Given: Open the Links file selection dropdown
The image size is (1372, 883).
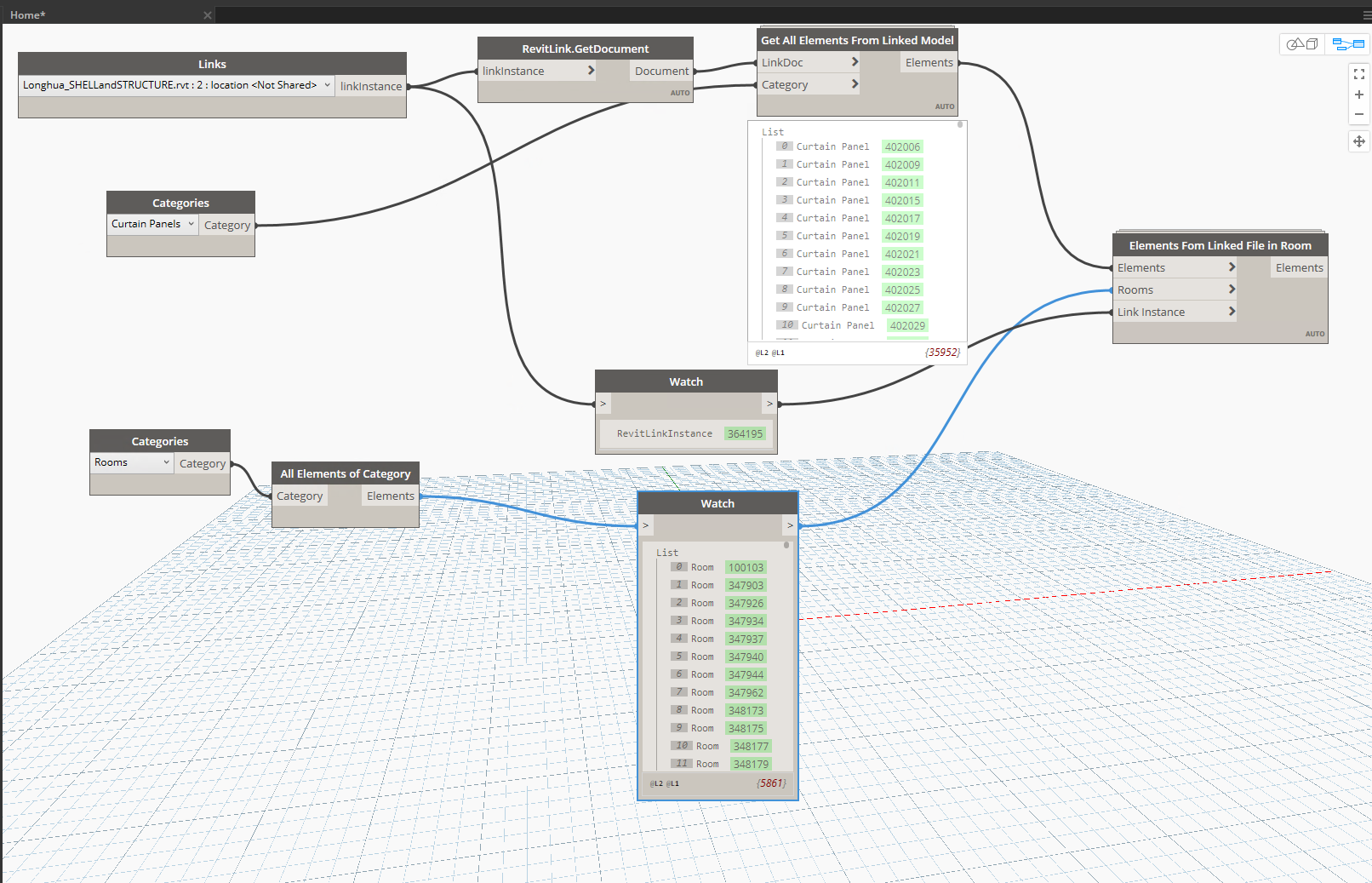Looking at the screenshot, I should (x=327, y=85).
